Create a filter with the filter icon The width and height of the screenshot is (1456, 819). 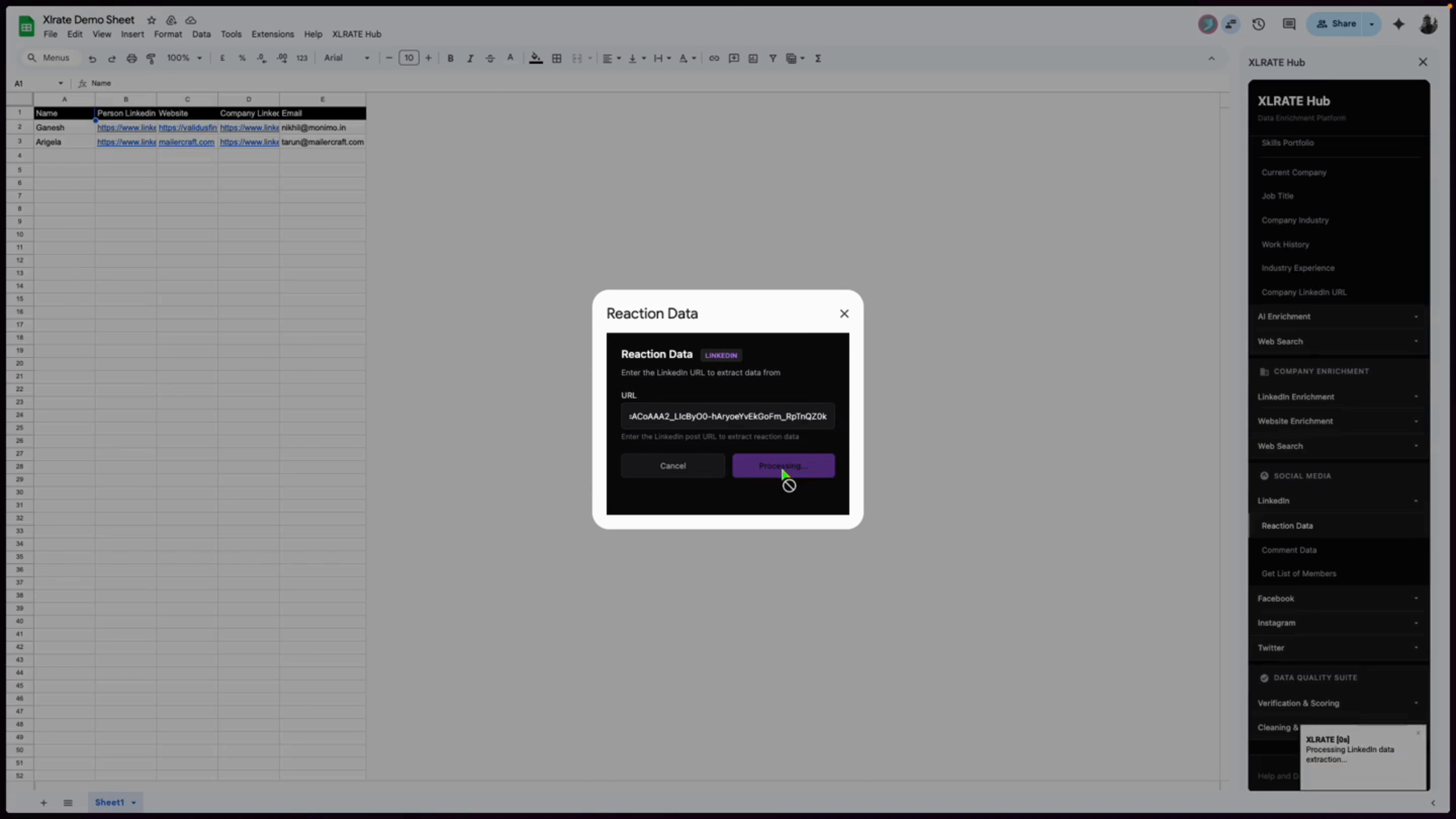click(773, 58)
